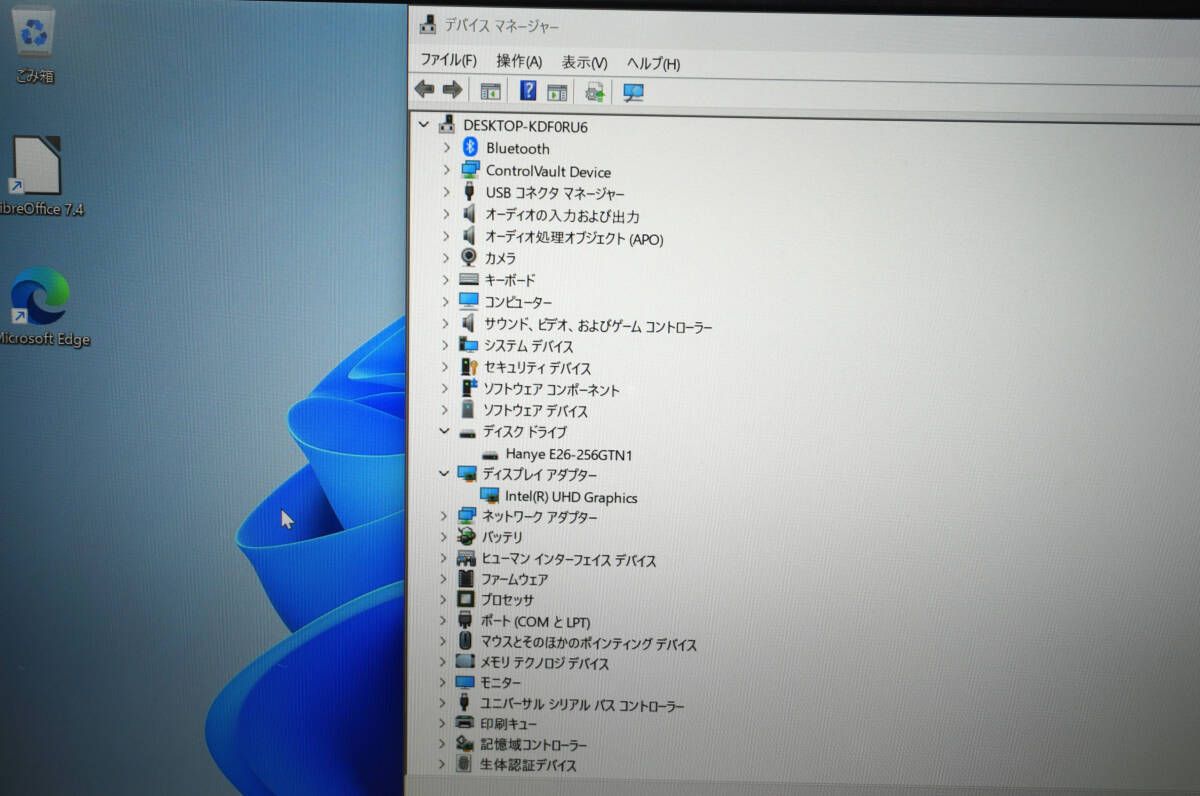Click the blue Help toolbar icon
The image size is (1200, 796).
[x=528, y=91]
